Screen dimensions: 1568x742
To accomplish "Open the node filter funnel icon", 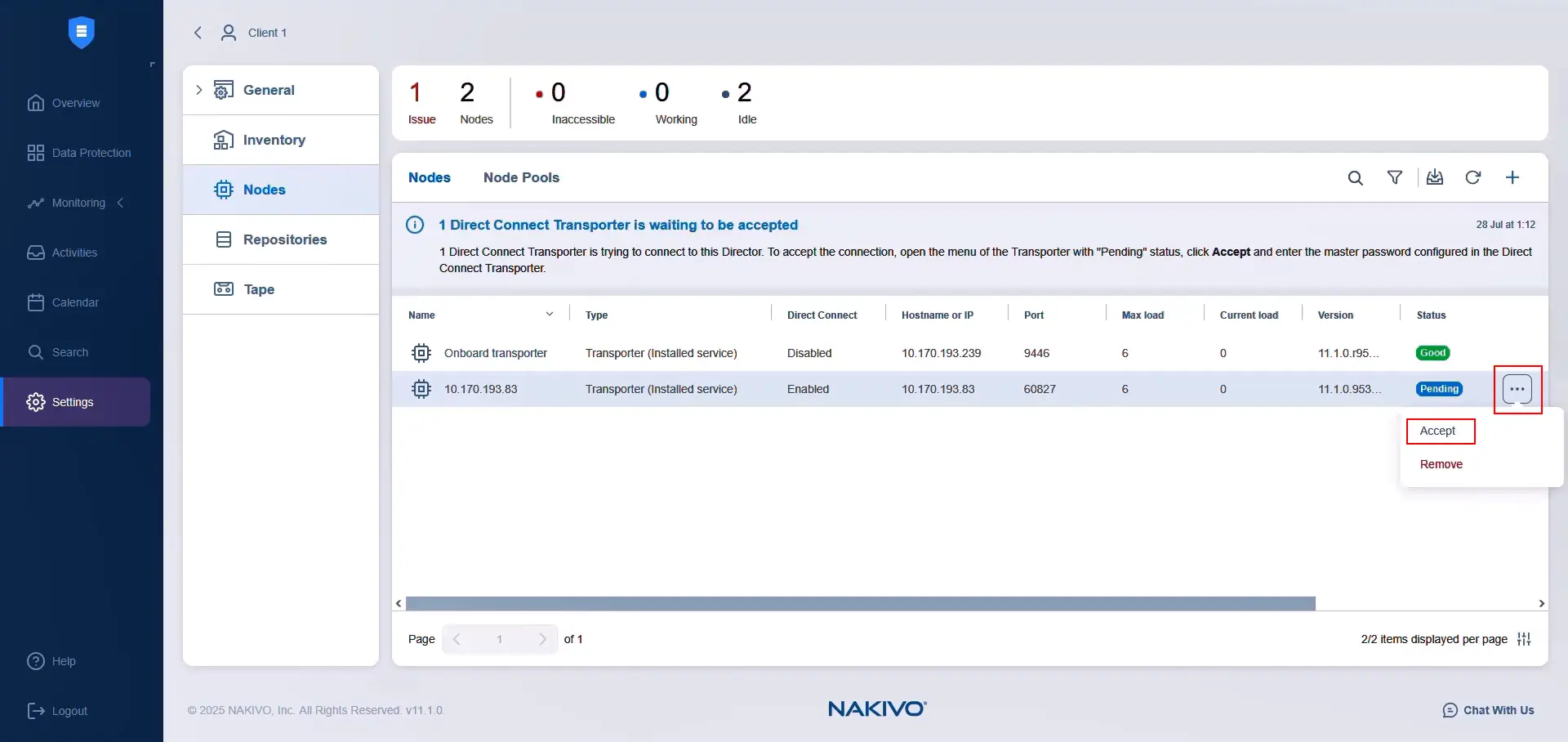I will [1395, 177].
